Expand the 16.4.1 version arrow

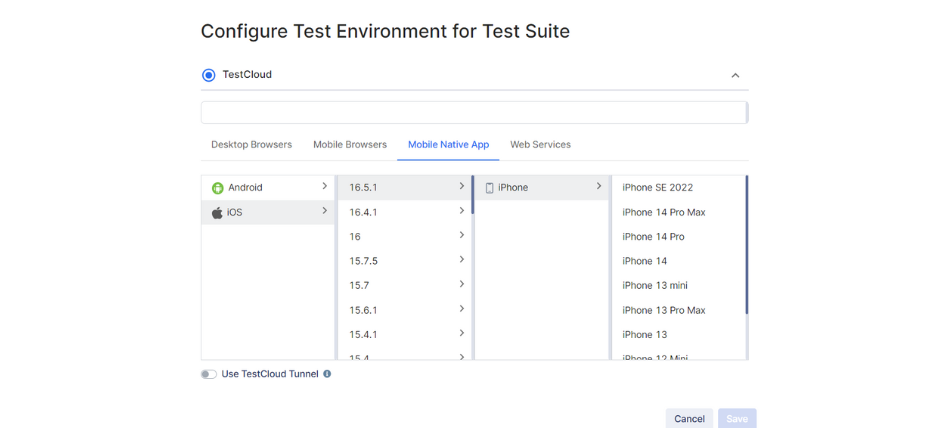[x=462, y=210]
